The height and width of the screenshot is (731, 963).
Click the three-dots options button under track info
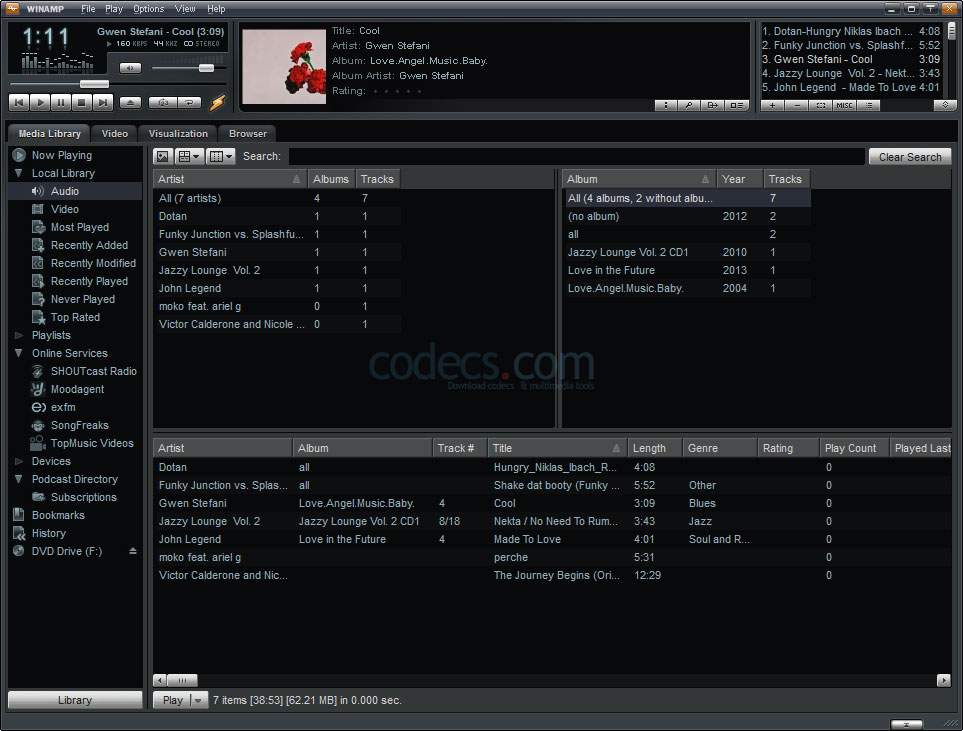tap(666, 106)
